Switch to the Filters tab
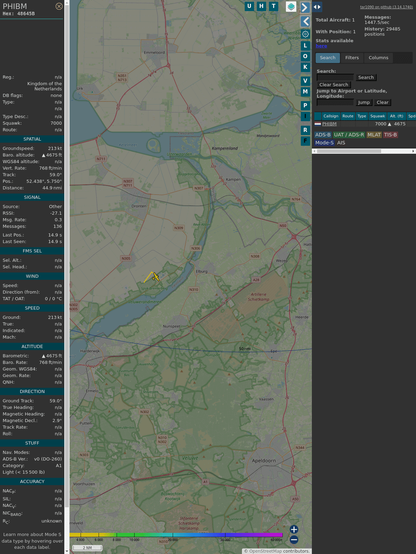 click(352, 58)
